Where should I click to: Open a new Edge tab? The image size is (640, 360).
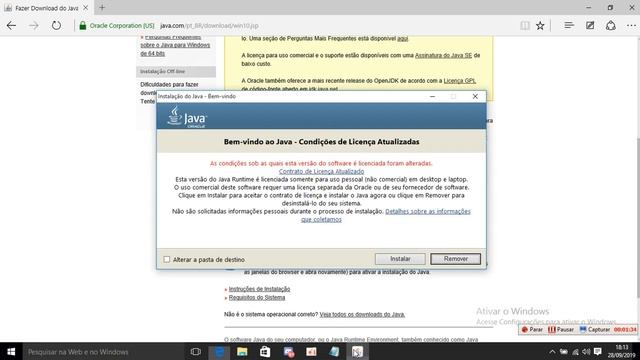click(x=102, y=7)
